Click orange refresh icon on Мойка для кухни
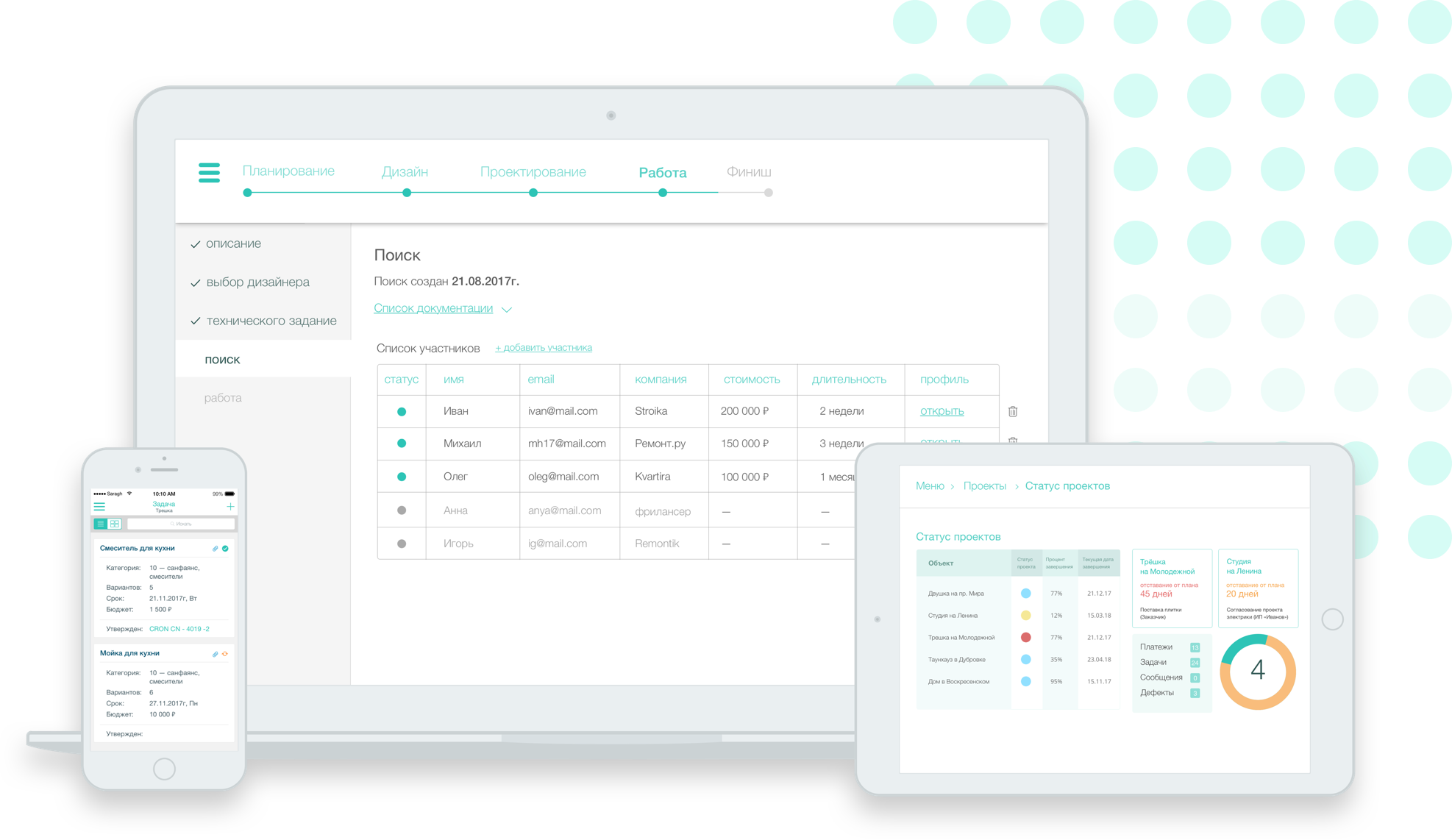1452x840 pixels. (225, 654)
